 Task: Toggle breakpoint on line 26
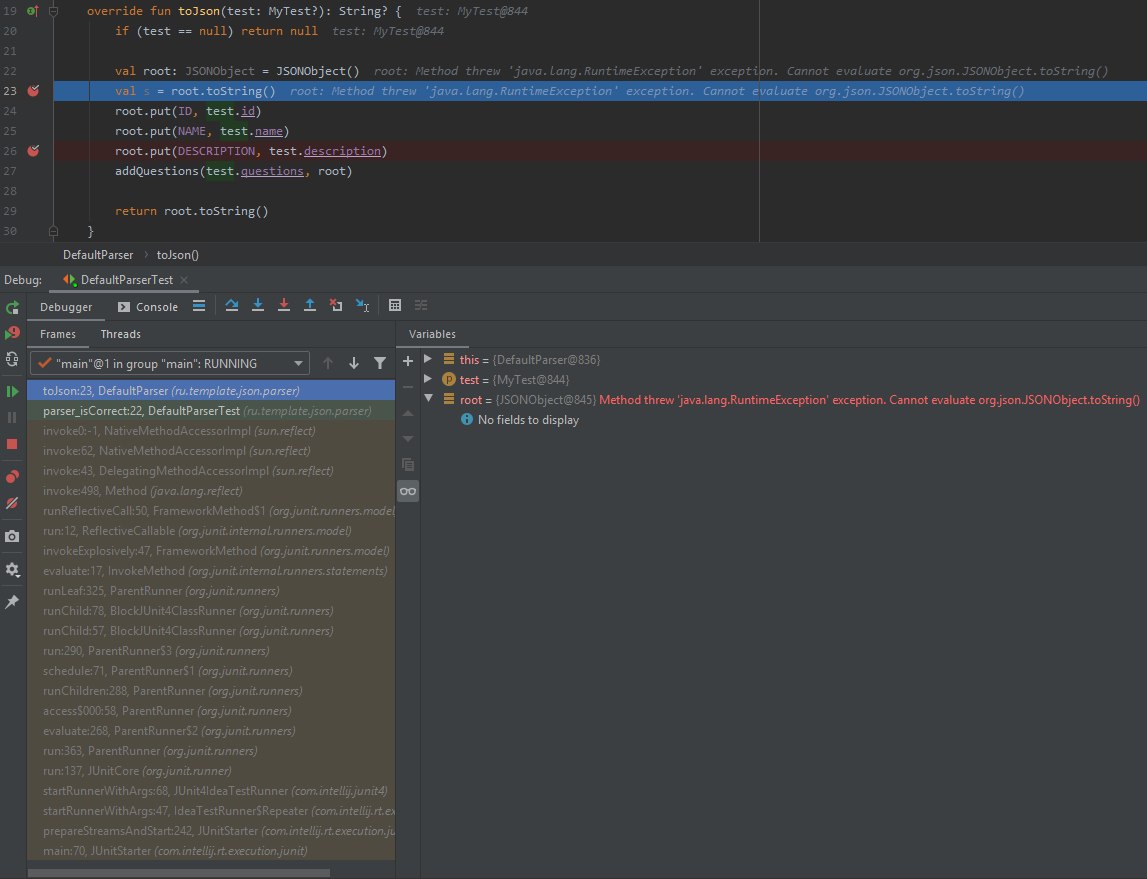[x=33, y=151]
